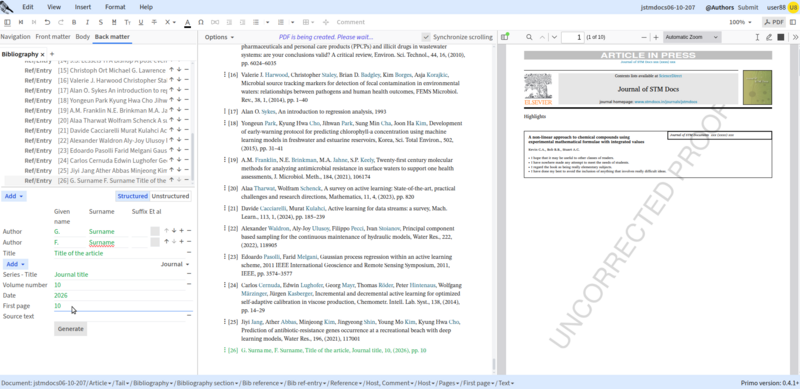Click the Undo arrow icon
The width and height of the screenshot is (800, 389).
(x=47, y=22)
